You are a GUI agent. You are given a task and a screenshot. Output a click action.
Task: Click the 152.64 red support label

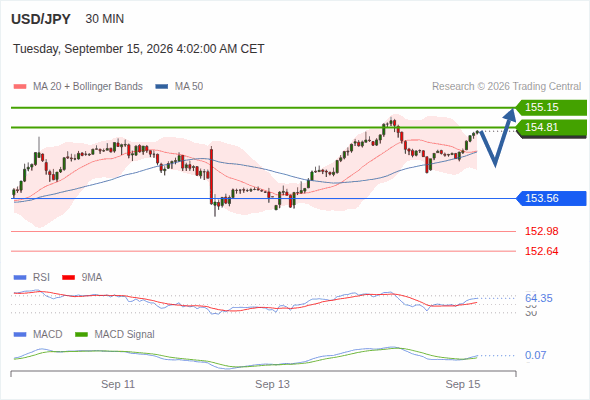click(x=541, y=251)
